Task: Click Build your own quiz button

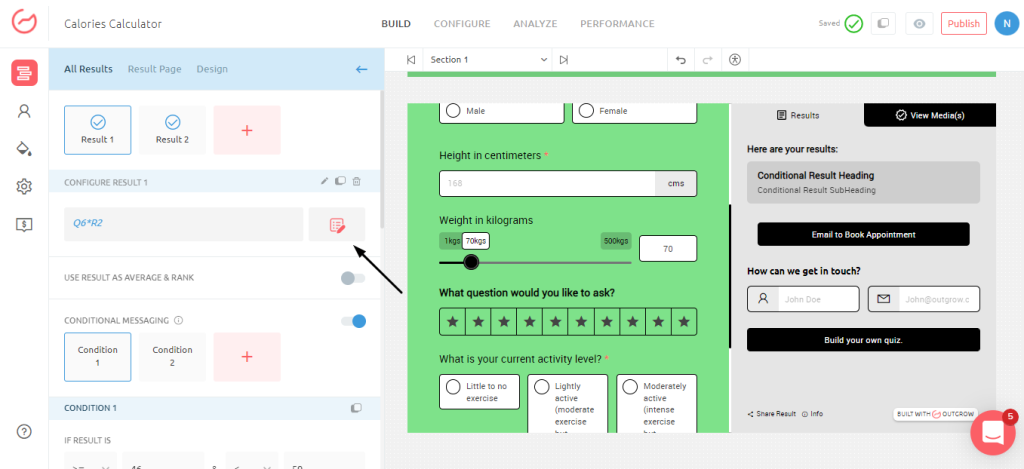Action: [863, 340]
